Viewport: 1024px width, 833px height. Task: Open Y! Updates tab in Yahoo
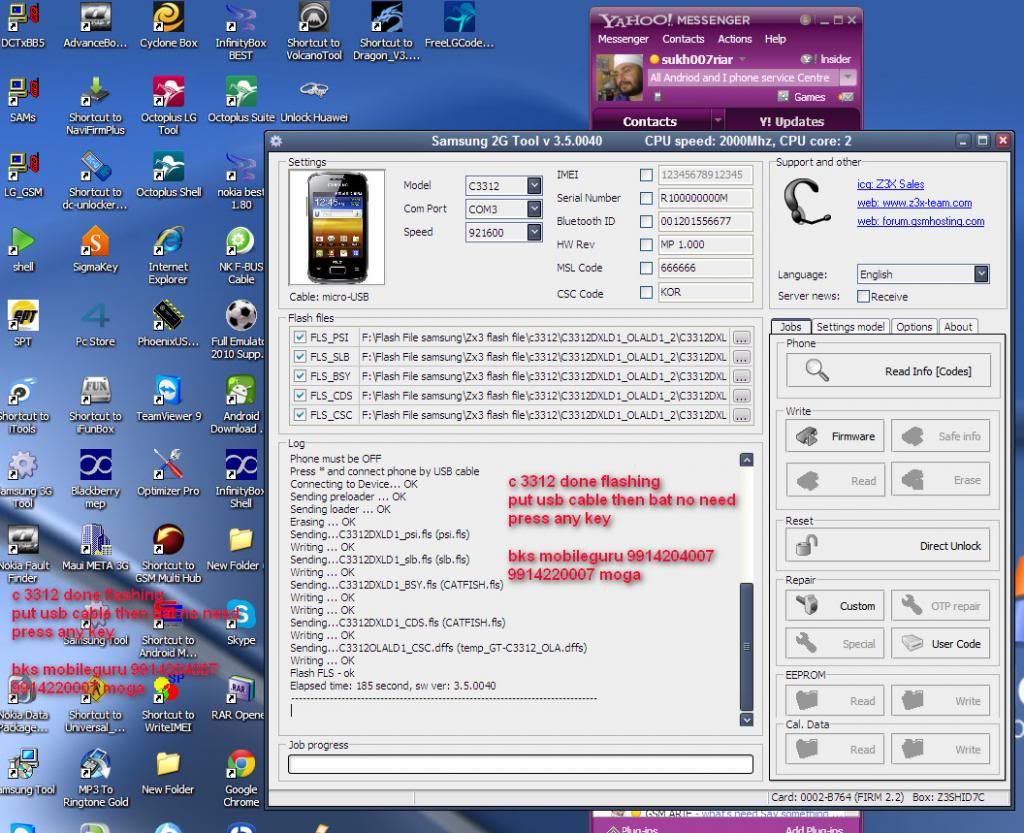point(792,121)
